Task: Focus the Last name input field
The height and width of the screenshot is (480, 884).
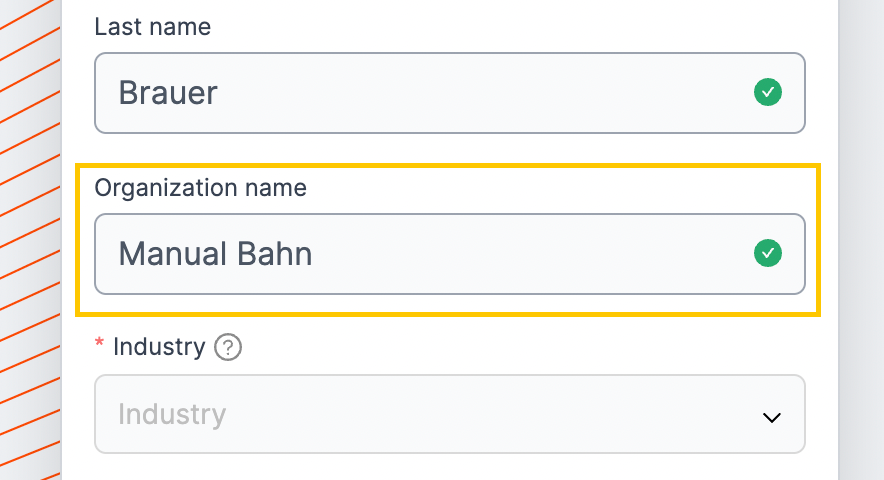Action: click(x=450, y=93)
